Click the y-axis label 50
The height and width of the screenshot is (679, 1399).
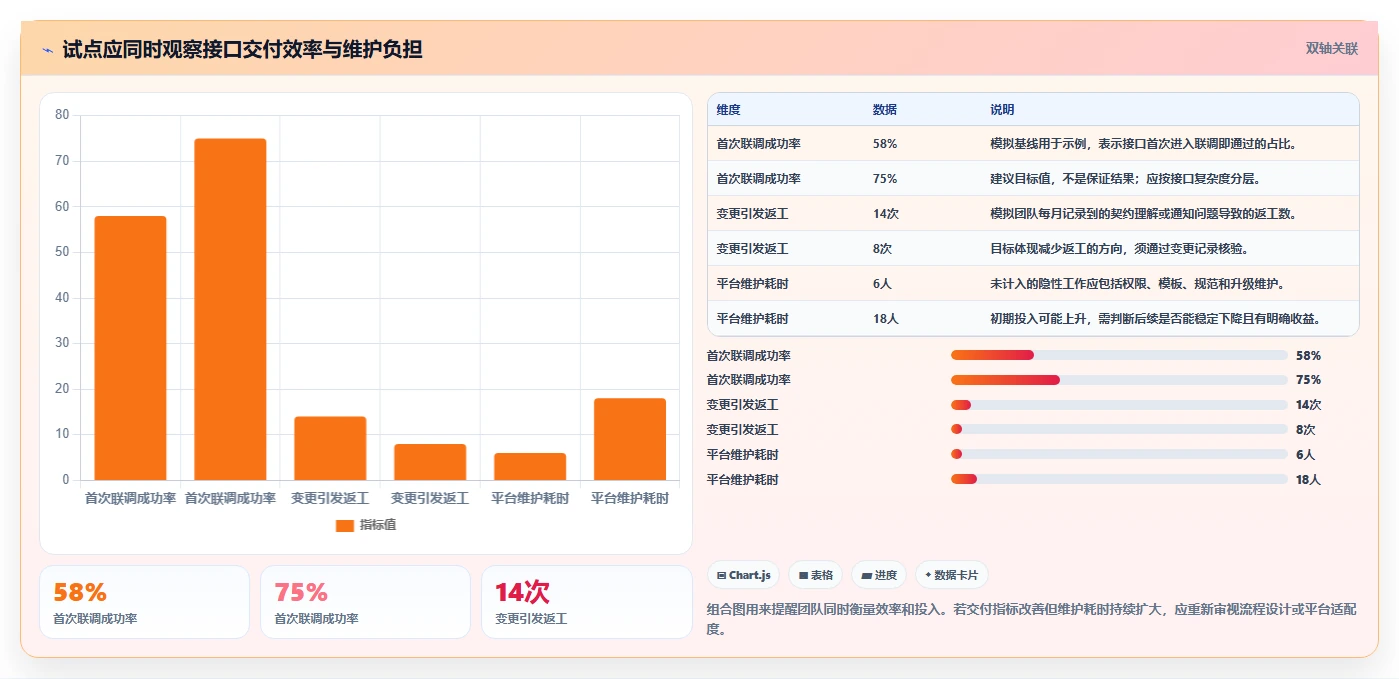coord(62,252)
